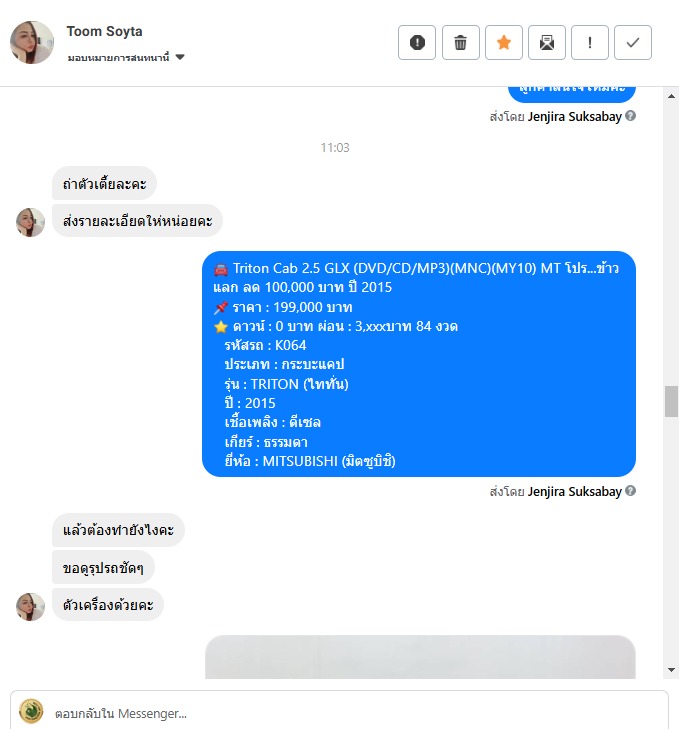Image resolution: width=679 pixels, height=729 pixels.
Task: Click the spam exclamation circle icon
Action: (417, 43)
